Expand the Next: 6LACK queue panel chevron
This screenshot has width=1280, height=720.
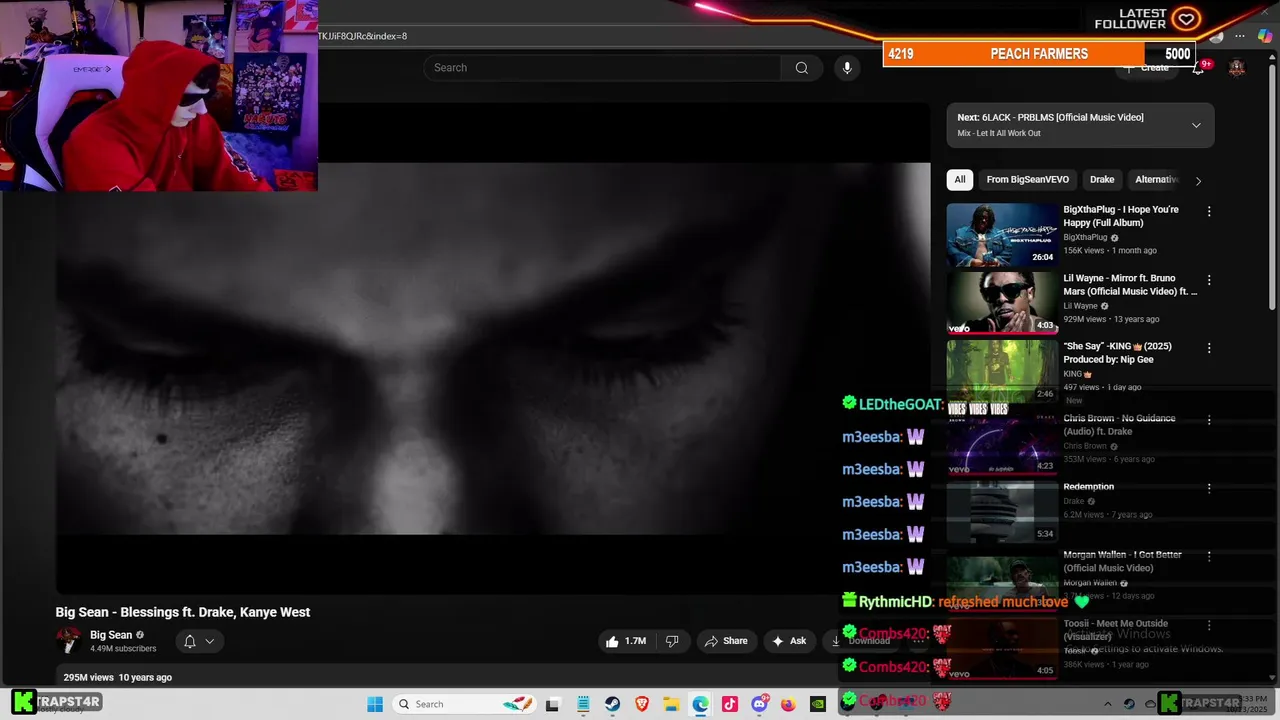coord(1196,125)
